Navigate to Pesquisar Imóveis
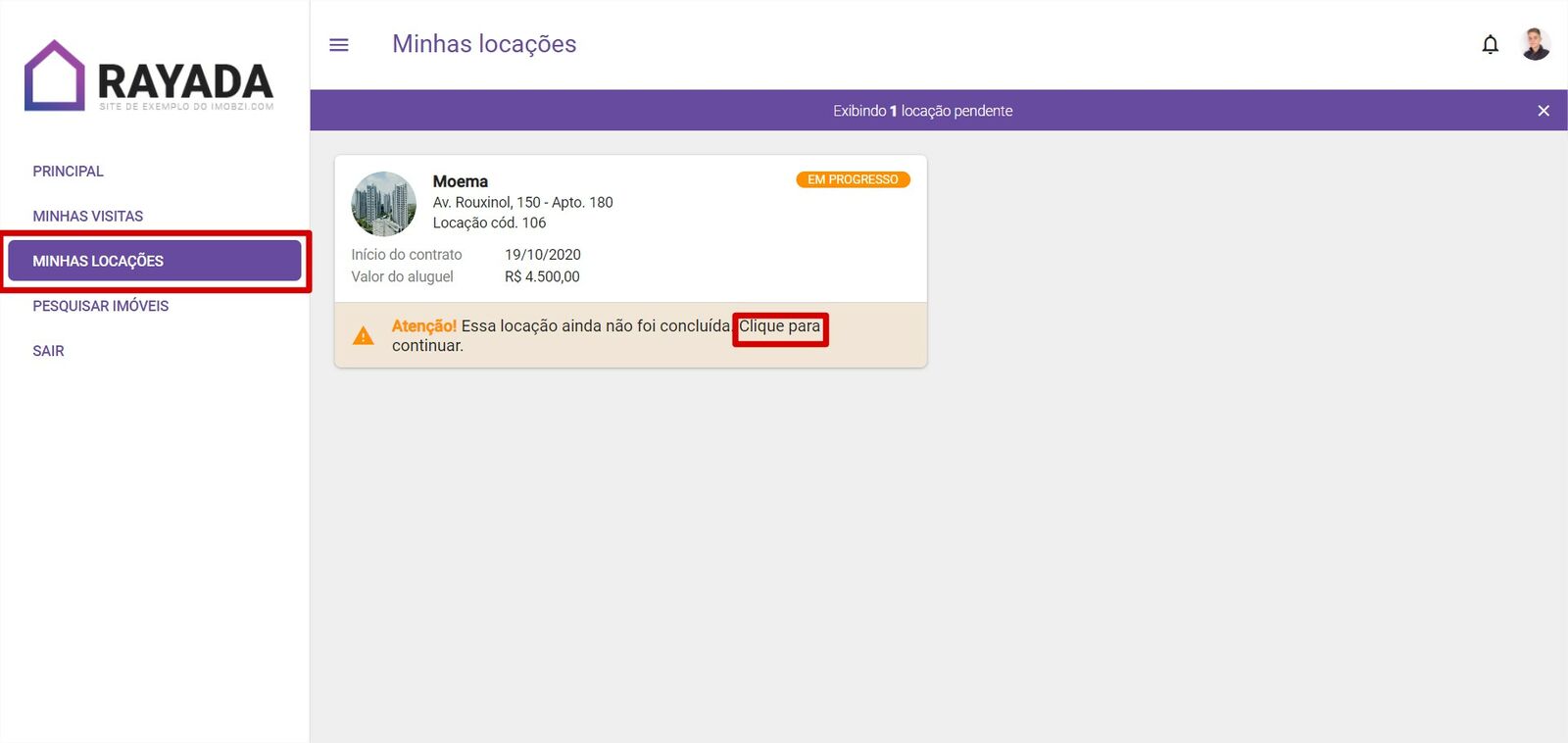The image size is (1568, 743). pos(101,306)
